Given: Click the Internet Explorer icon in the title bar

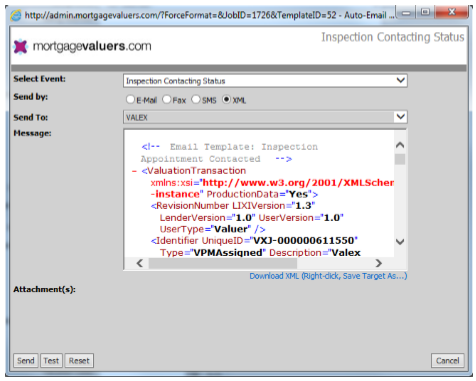Looking at the screenshot, I should click(15, 15).
